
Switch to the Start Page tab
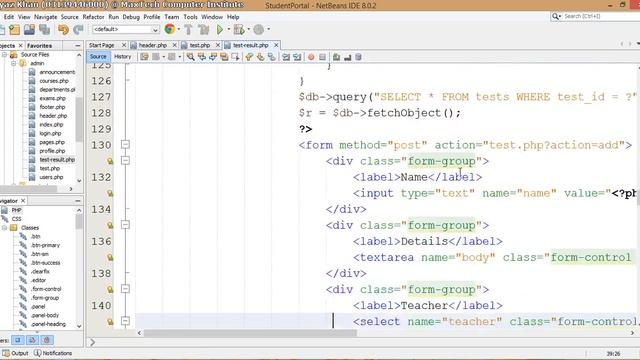[102, 45]
